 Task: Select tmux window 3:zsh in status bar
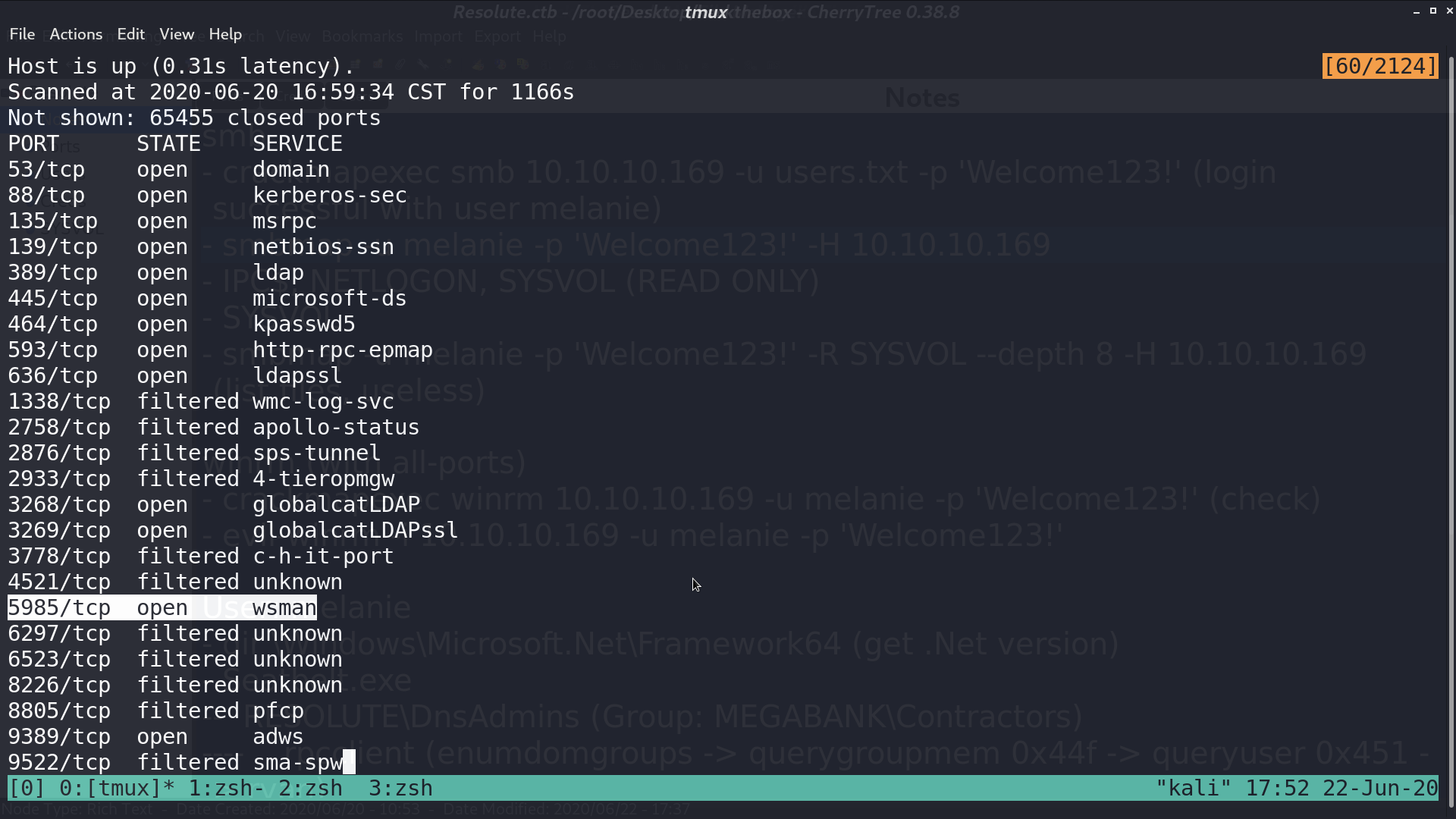(400, 788)
